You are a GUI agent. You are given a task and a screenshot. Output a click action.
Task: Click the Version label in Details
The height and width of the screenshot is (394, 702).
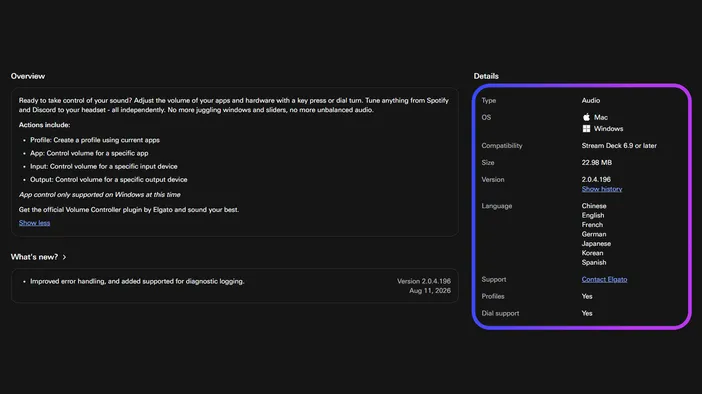[x=493, y=180]
